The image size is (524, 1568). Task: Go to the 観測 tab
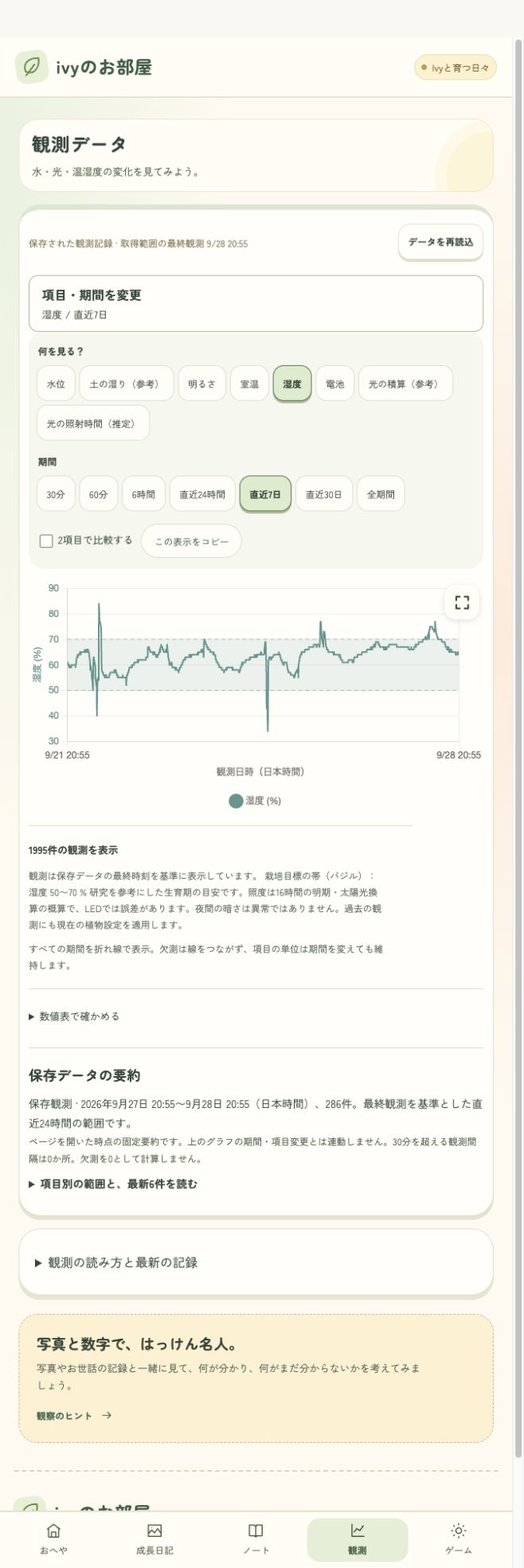[357, 1539]
